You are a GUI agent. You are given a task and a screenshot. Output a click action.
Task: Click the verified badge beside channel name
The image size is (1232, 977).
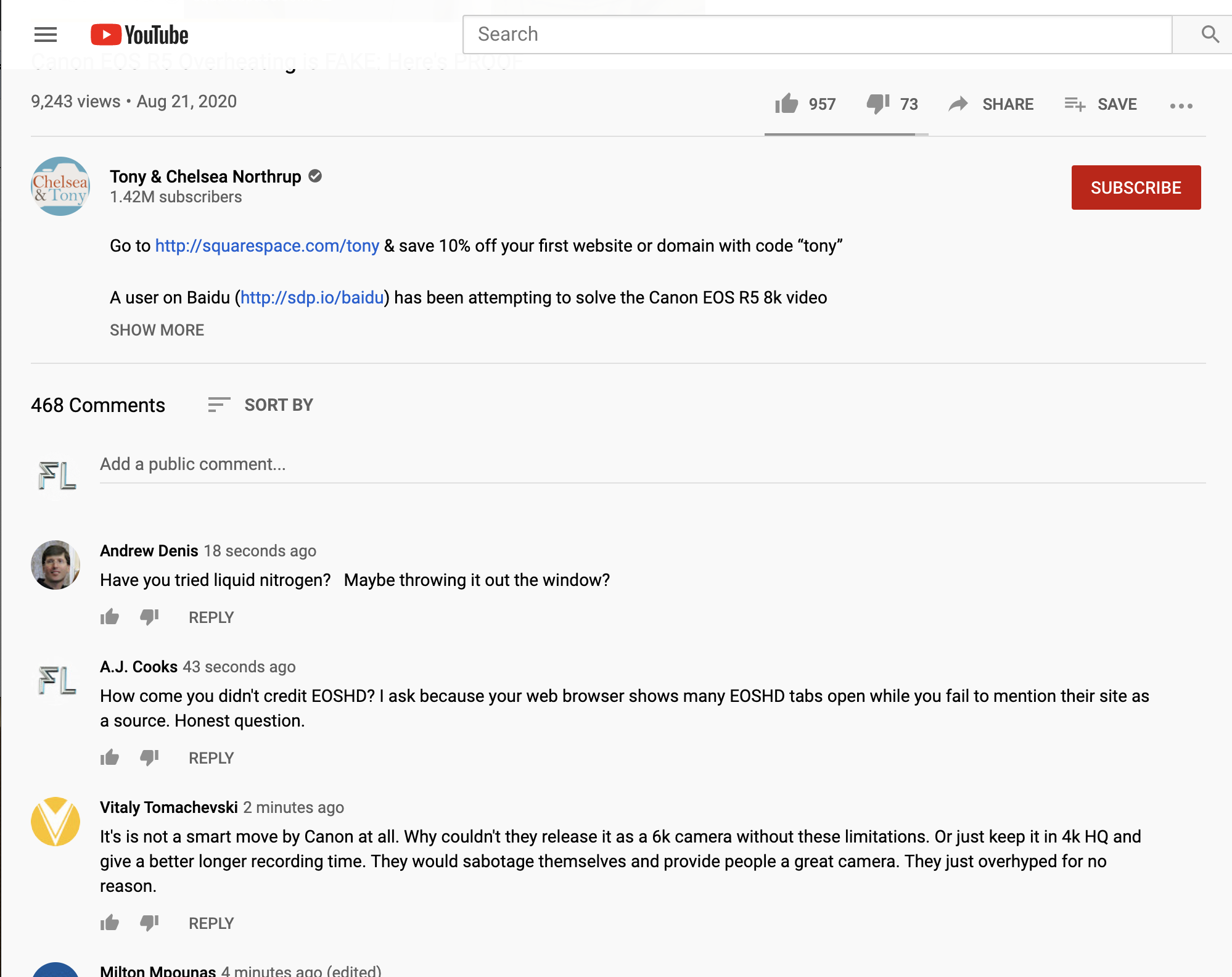(x=315, y=176)
